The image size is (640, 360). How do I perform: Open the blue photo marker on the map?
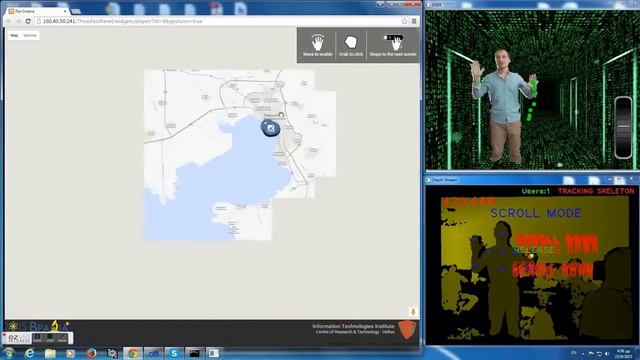click(271, 128)
